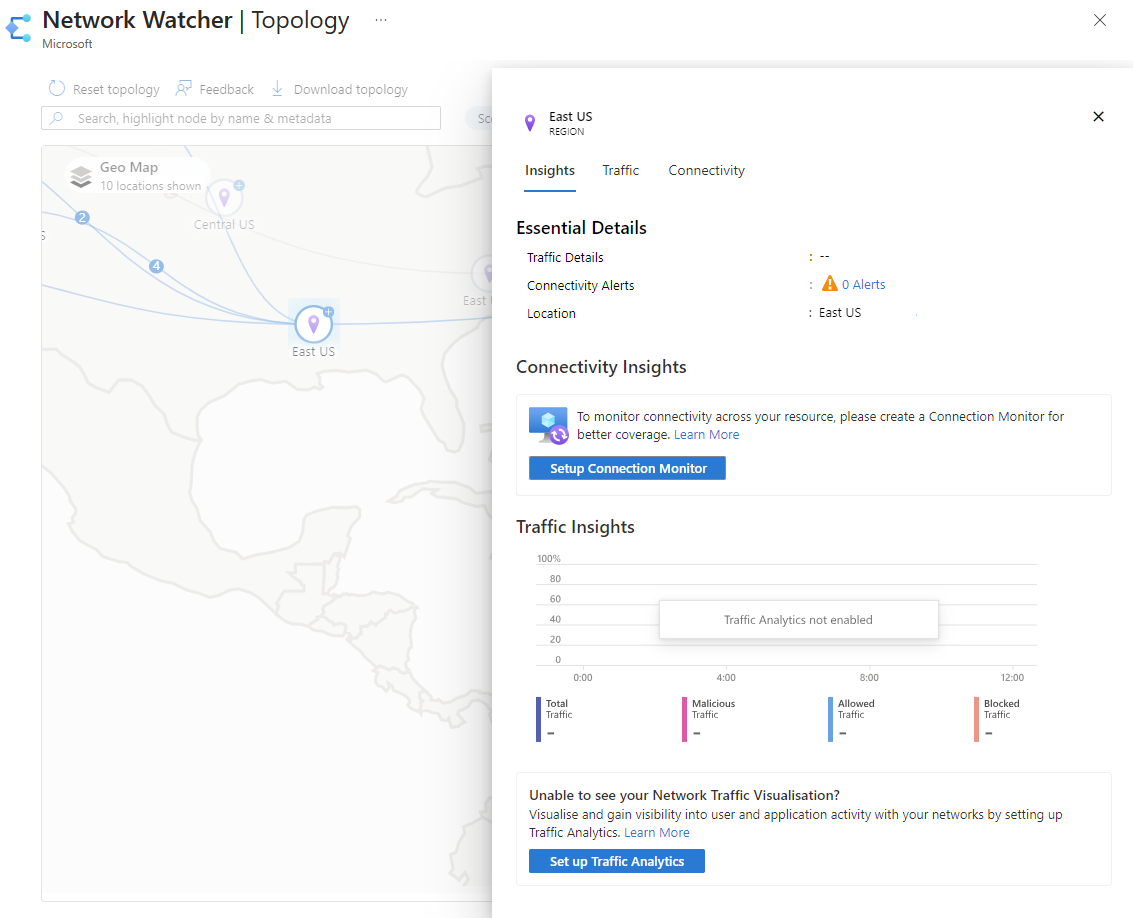Open Learn More for Connection Monitor
The image size is (1133, 918).
pyautogui.click(x=707, y=434)
